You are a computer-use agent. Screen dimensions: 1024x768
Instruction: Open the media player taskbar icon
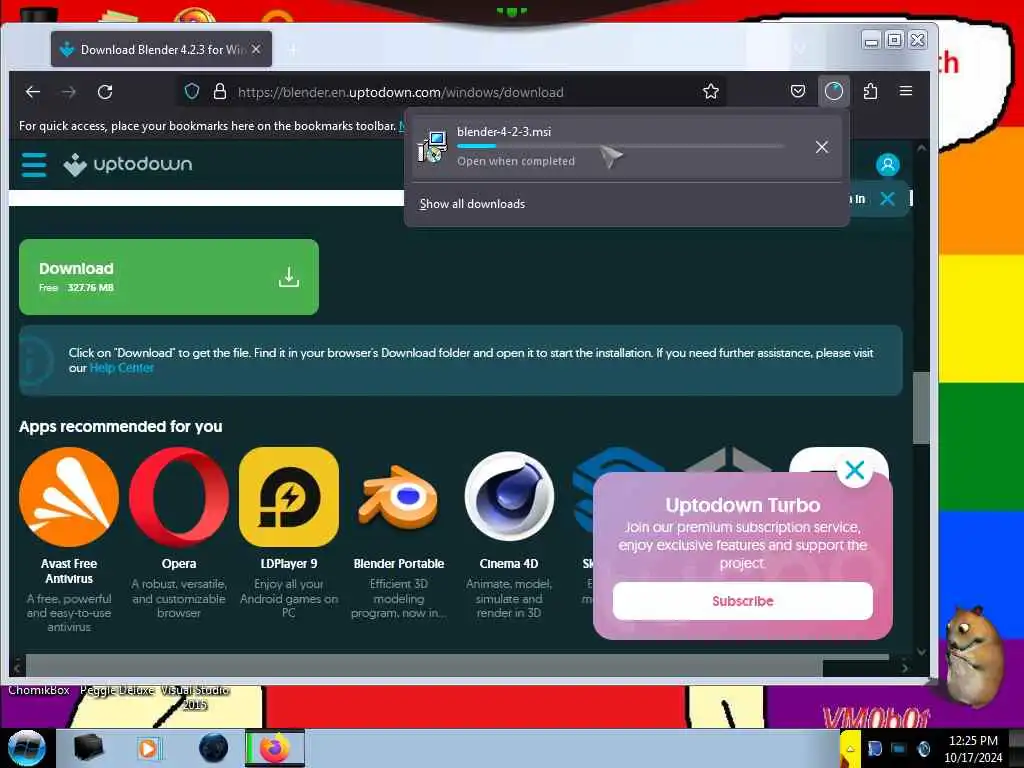[148, 748]
